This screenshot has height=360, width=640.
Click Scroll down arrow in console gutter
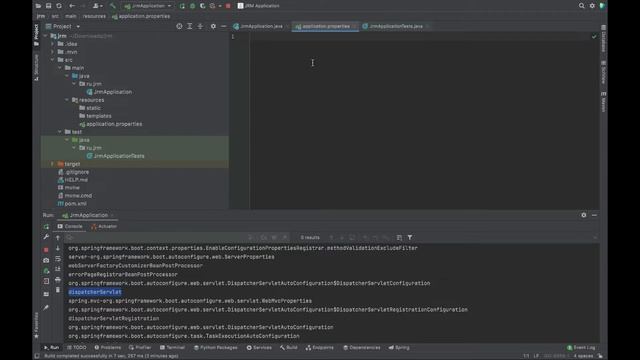(58, 248)
